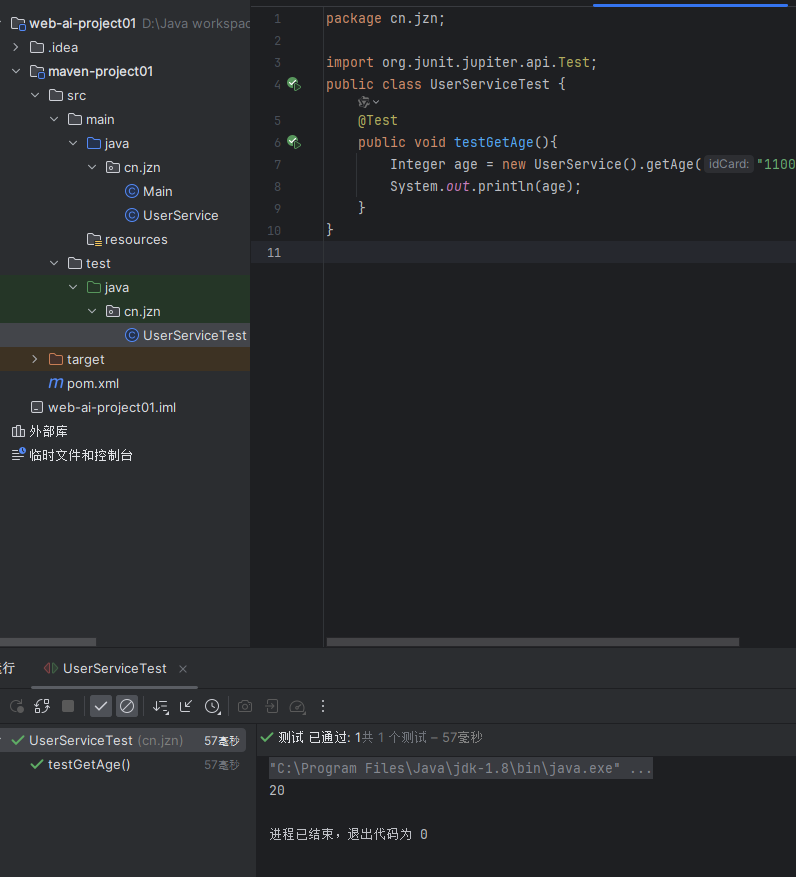Click the camera thread dump icon
The height and width of the screenshot is (877, 796).
(245, 706)
